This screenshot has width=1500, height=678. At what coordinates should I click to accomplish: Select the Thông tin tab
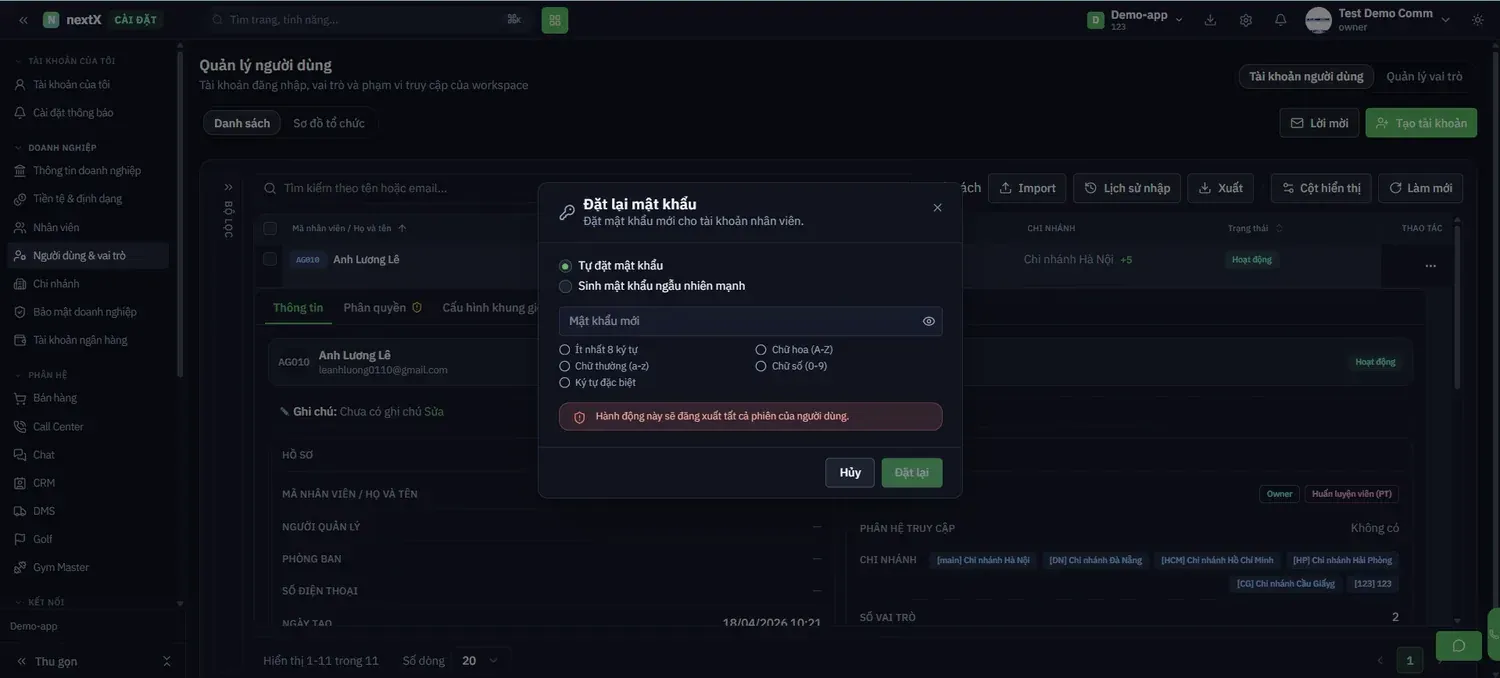(x=298, y=307)
